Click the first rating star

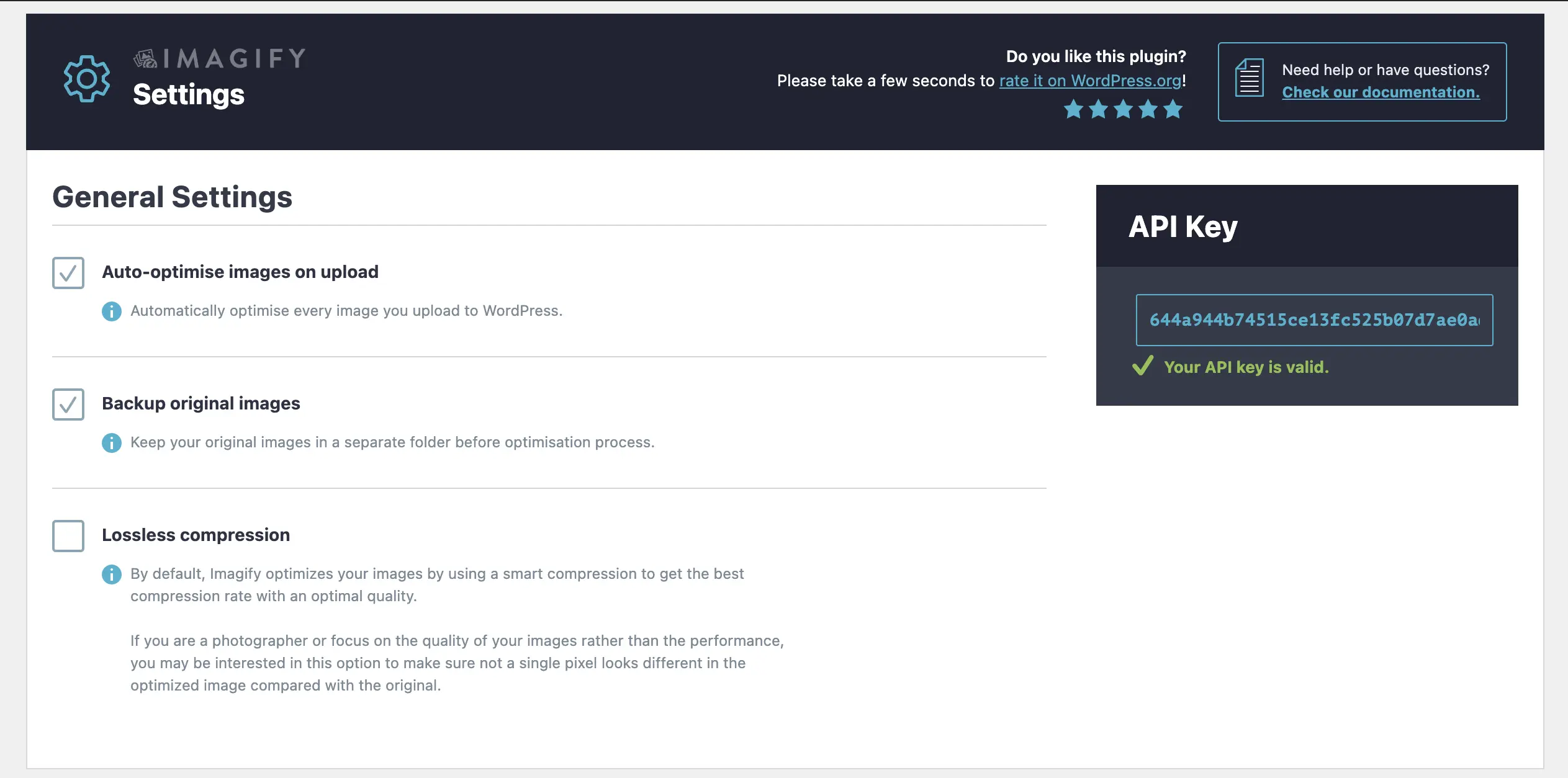point(1073,110)
